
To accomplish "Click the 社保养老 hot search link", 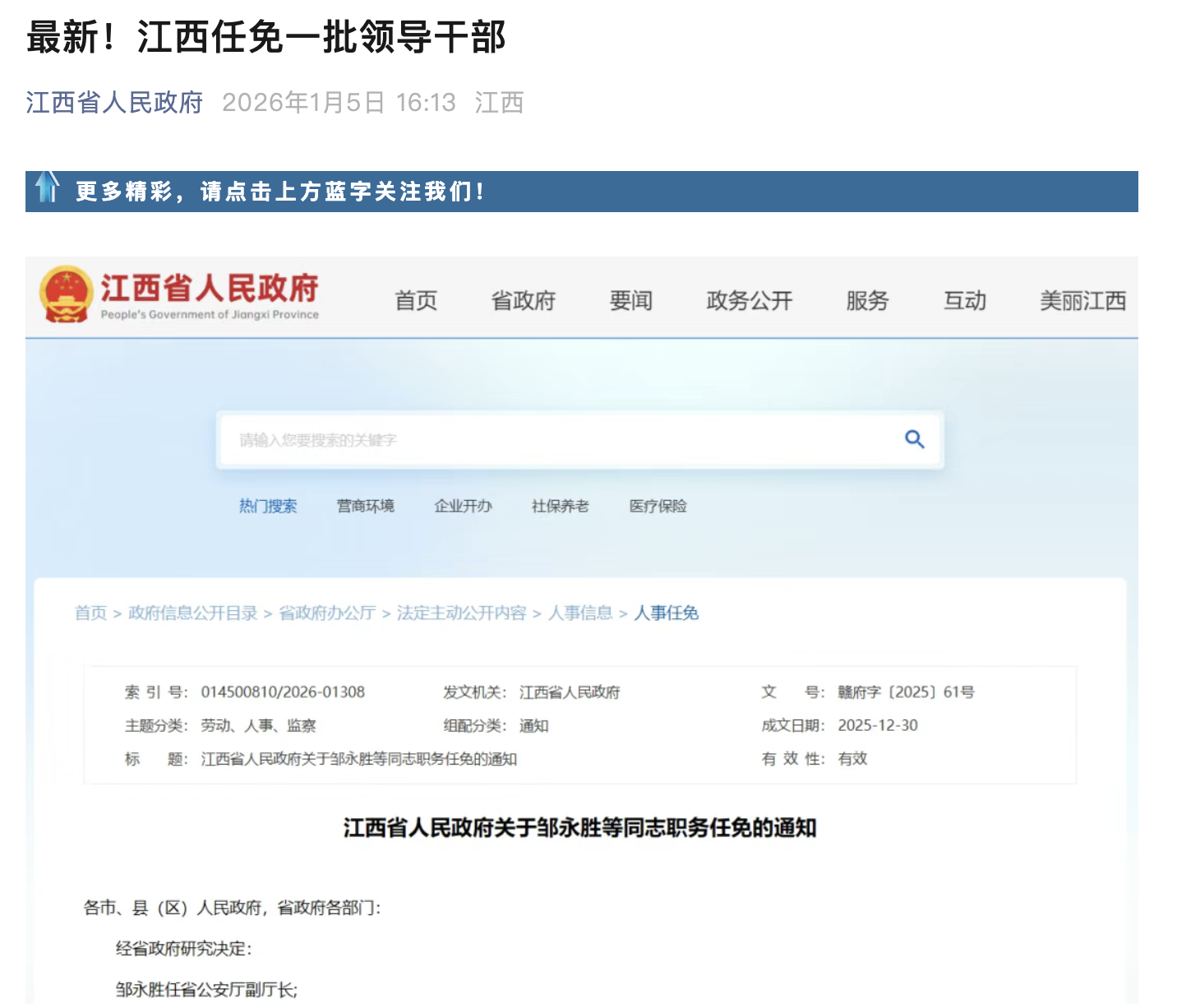I will pyautogui.click(x=560, y=506).
